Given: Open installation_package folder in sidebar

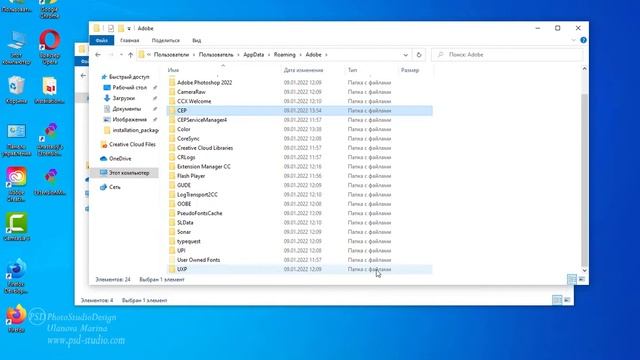Looking at the screenshot, I should [131, 130].
